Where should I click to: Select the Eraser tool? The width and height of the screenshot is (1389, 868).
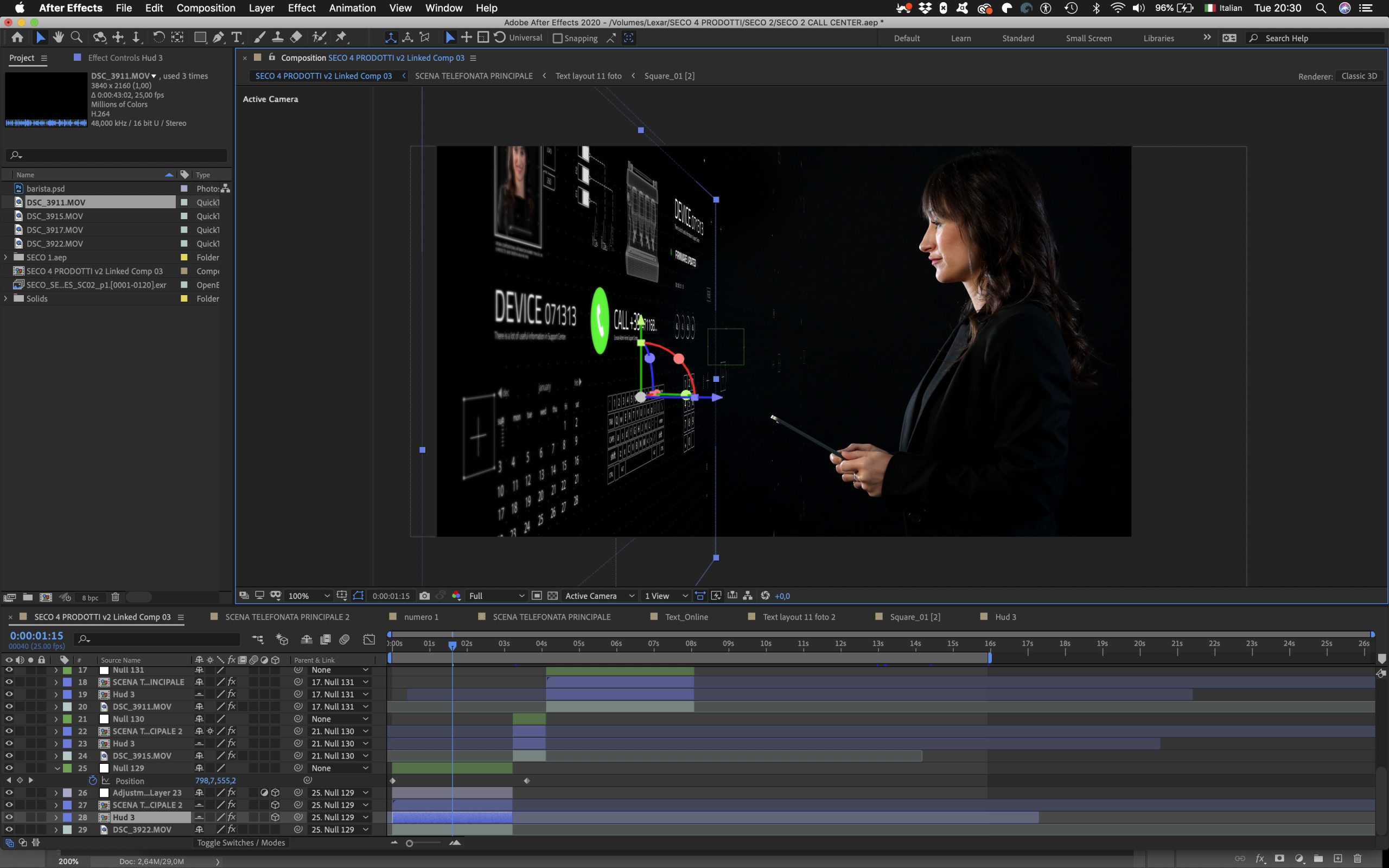click(296, 38)
